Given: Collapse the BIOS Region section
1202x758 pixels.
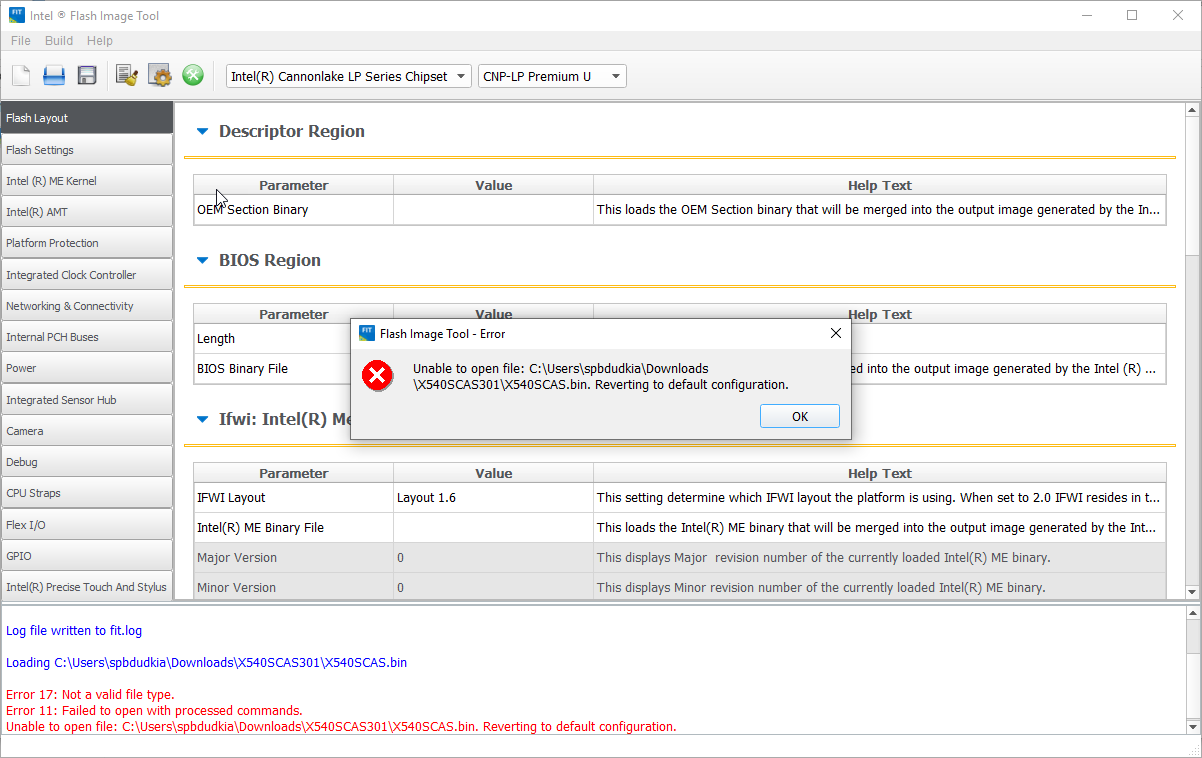Looking at the screenshot, I should point(203,260).
